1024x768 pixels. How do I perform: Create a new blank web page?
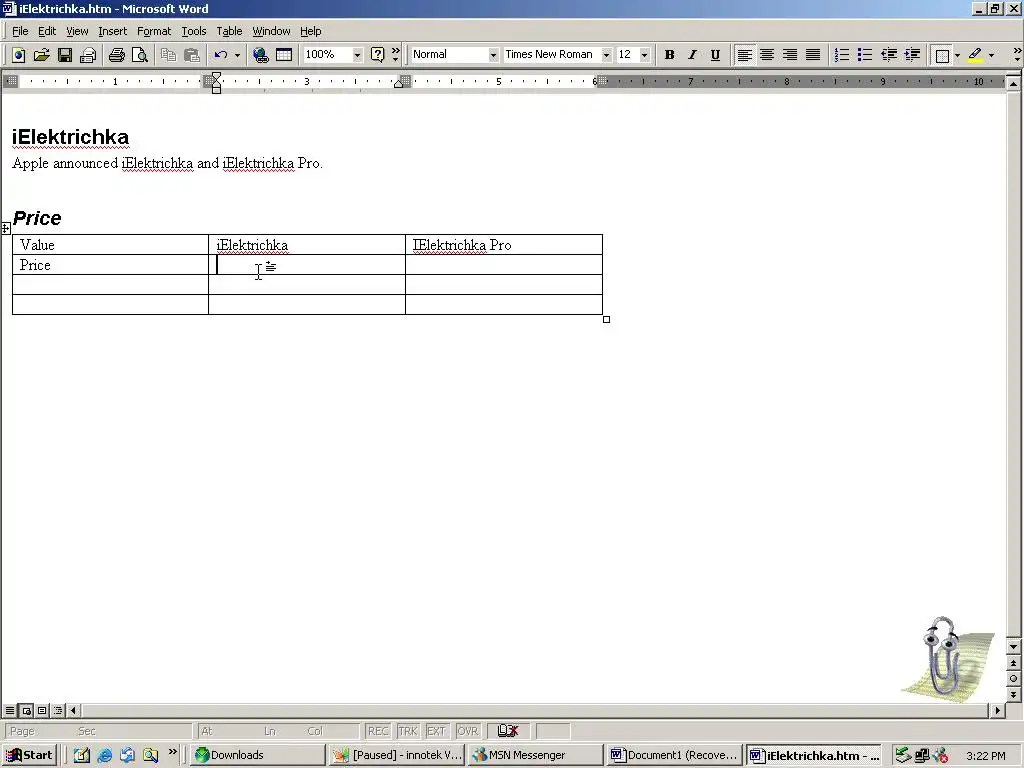coord(18,55)
